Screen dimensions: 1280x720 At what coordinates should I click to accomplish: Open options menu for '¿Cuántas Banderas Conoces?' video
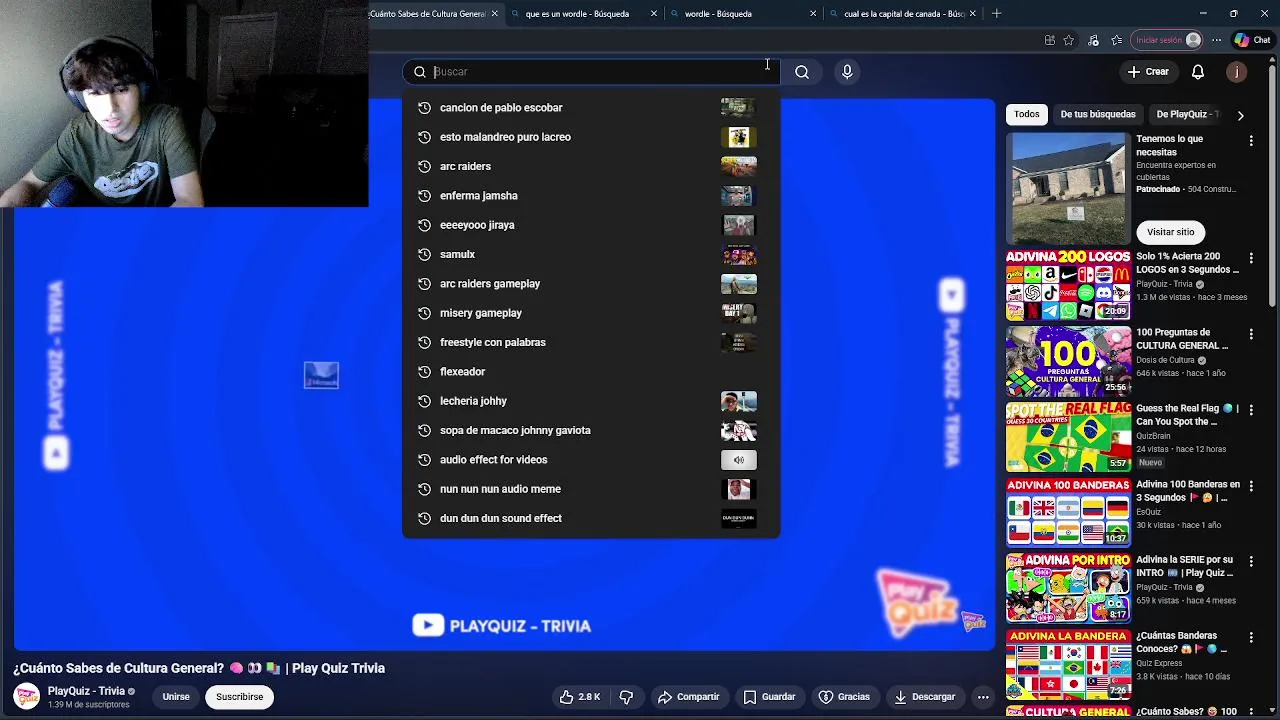(1251, 637)
